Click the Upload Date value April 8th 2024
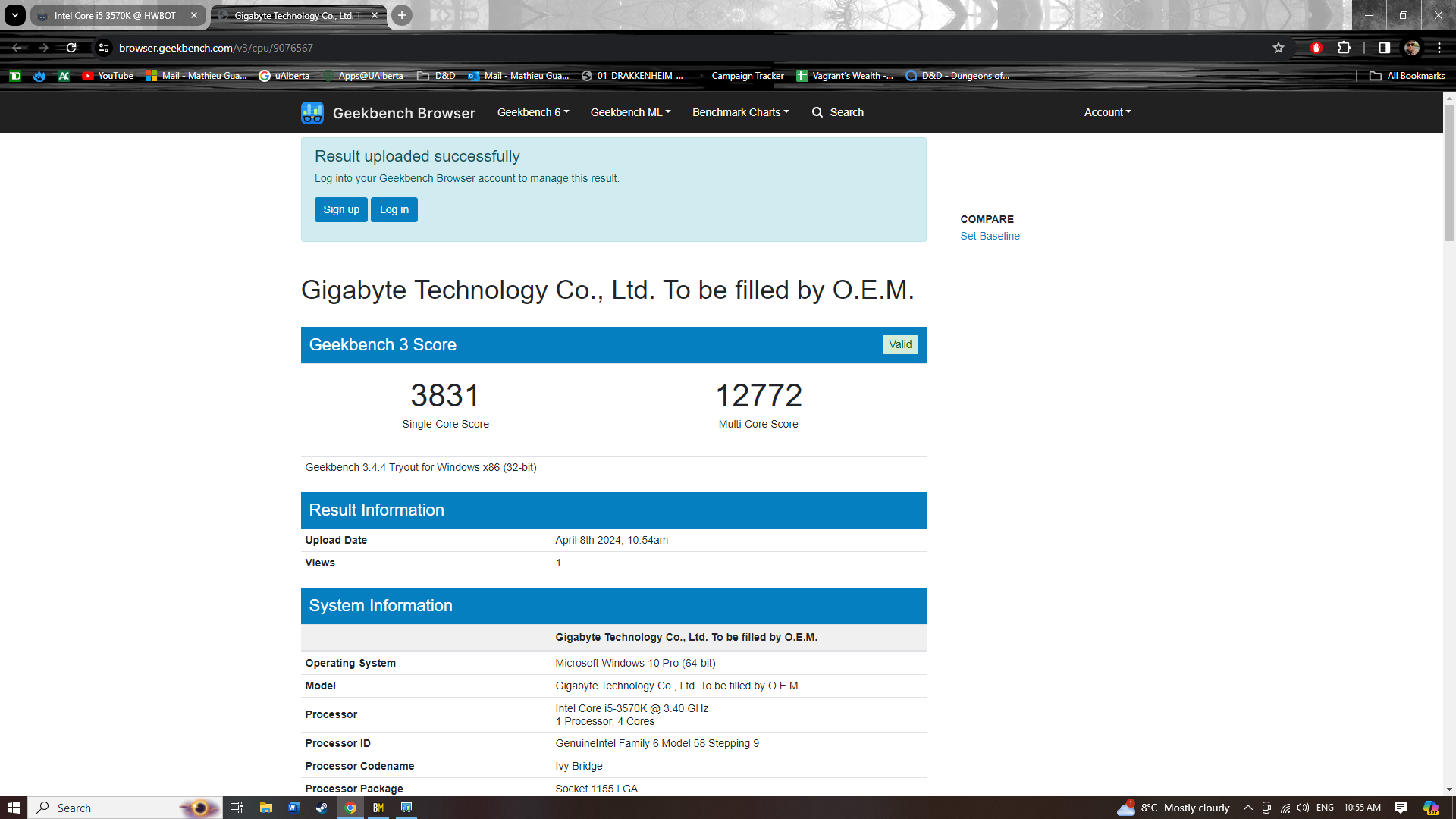Image resolution: width=1456 pixels, height=819 pixels. [611, 541]
